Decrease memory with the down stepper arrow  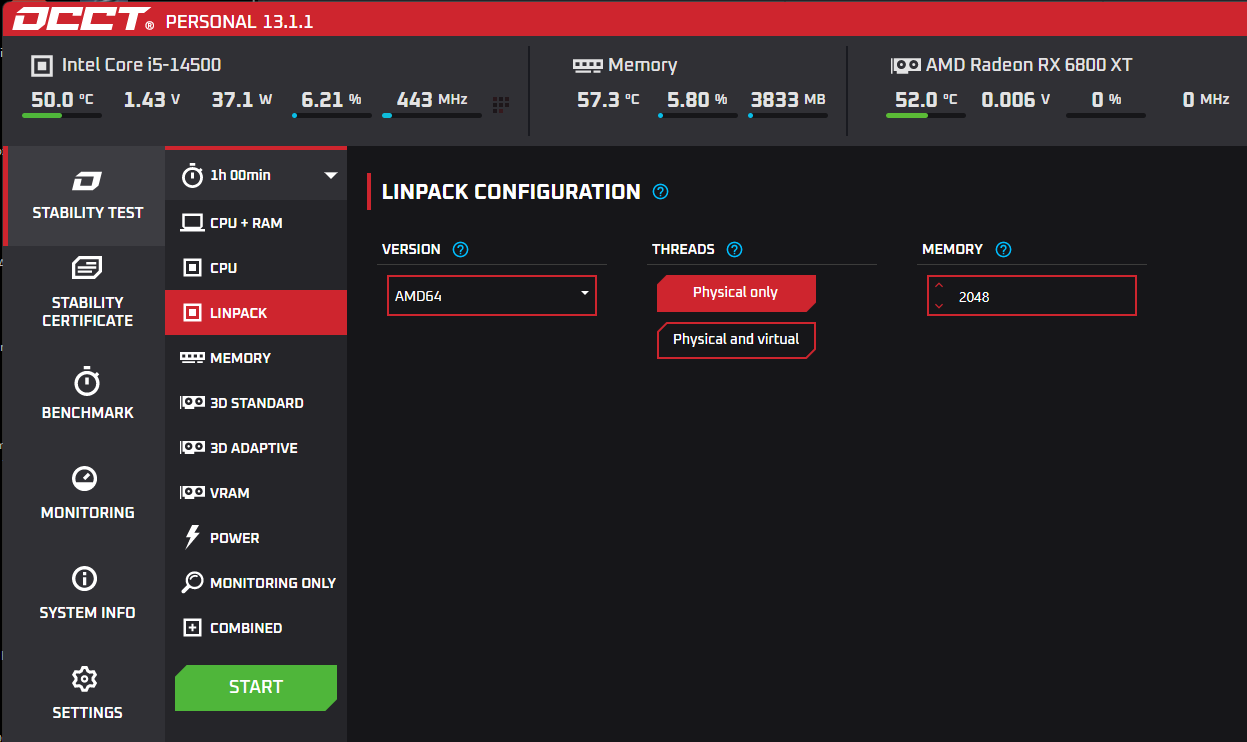[x=939, y=305]
